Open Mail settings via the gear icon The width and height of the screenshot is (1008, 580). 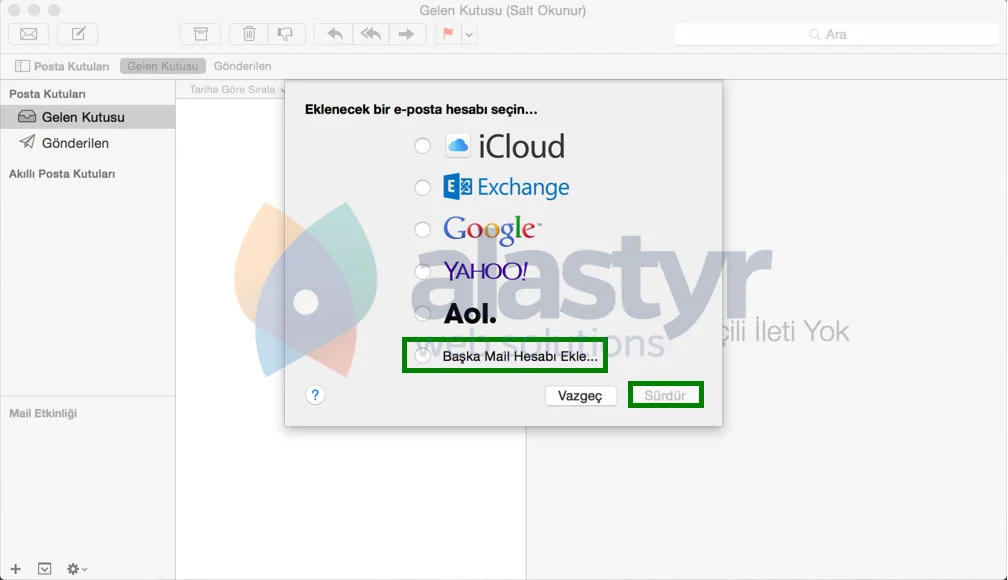coord(73,567)
